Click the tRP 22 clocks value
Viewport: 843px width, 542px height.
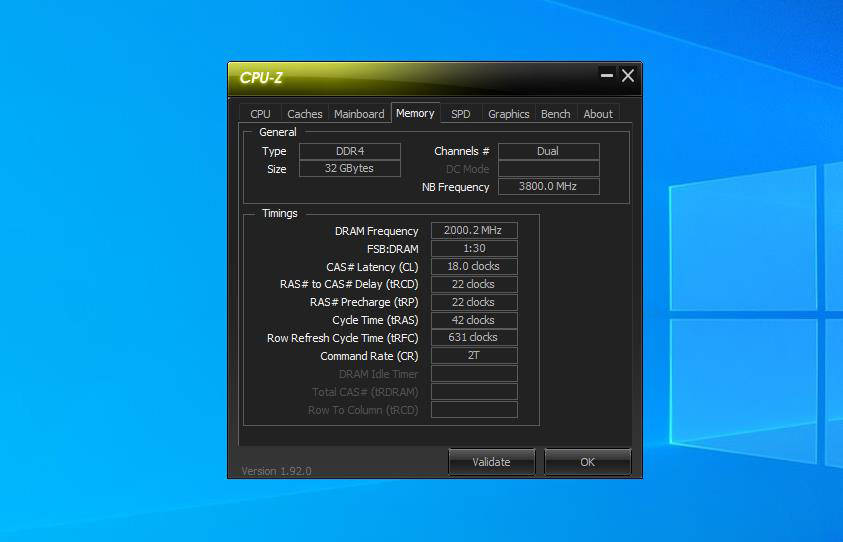474,302
